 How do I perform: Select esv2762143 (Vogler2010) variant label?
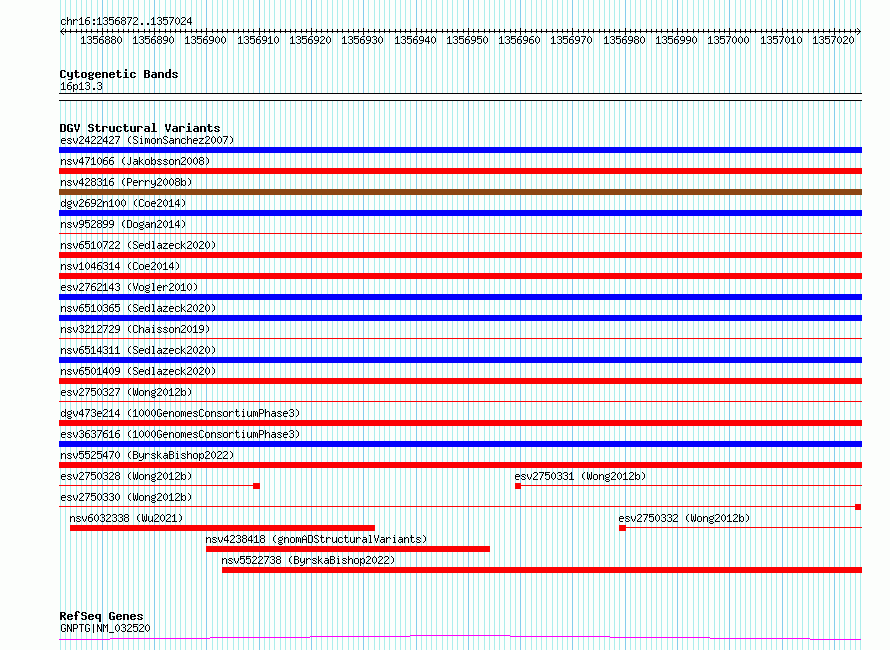pyautogui.click(x=129, y=287)
